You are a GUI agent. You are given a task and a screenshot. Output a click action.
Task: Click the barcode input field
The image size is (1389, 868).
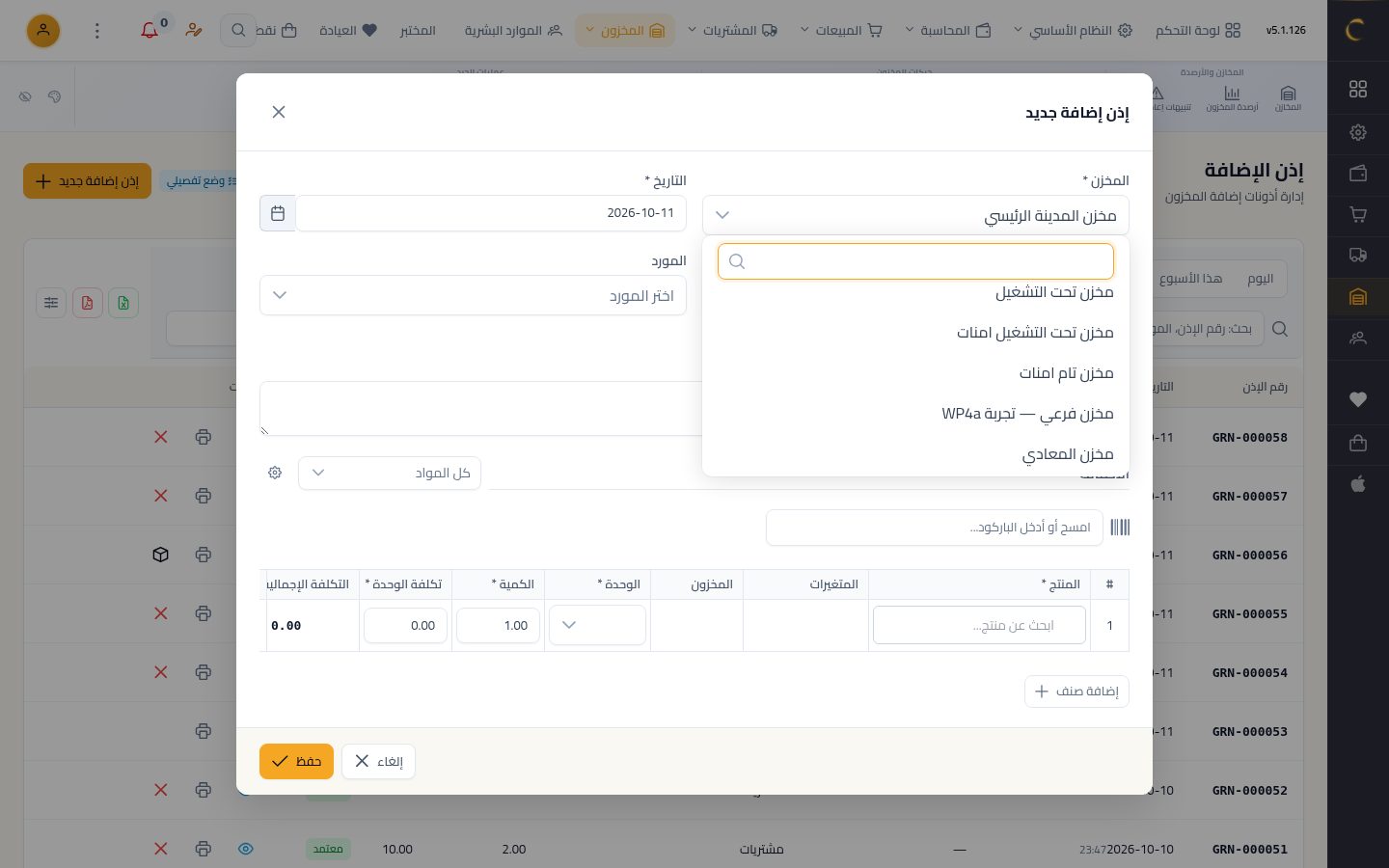pos(934,528)
